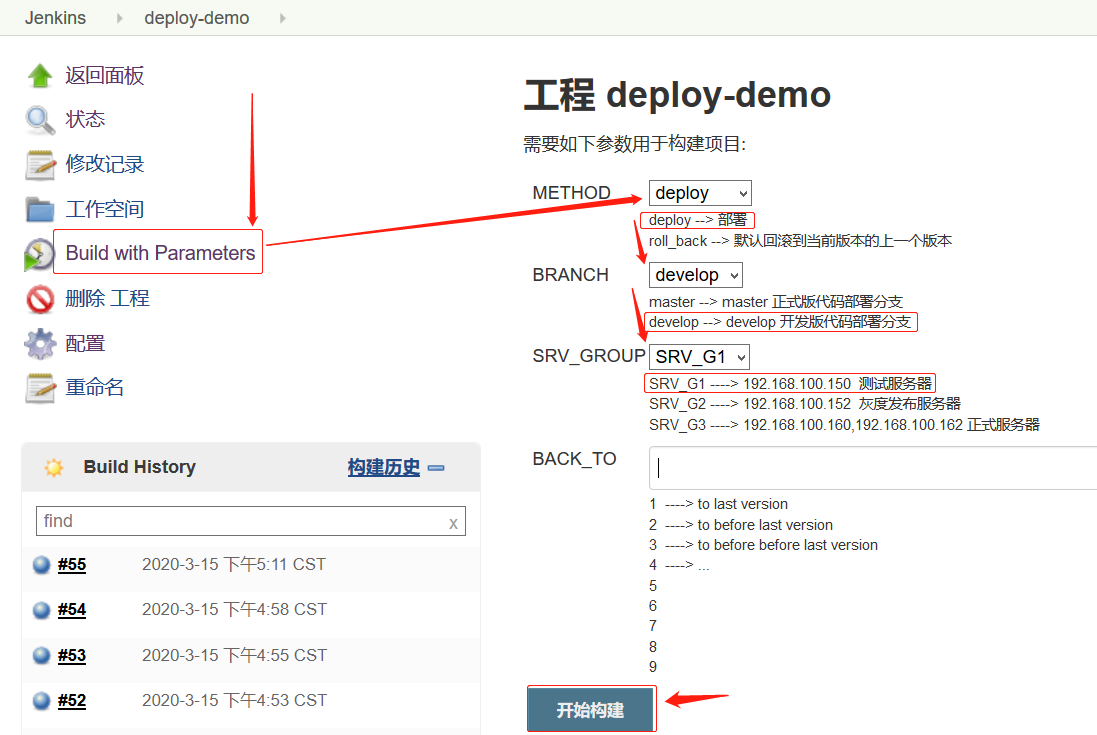Click the blue status ball for build #54
This screenshot has width=1097, height=735.
(42, 610)
